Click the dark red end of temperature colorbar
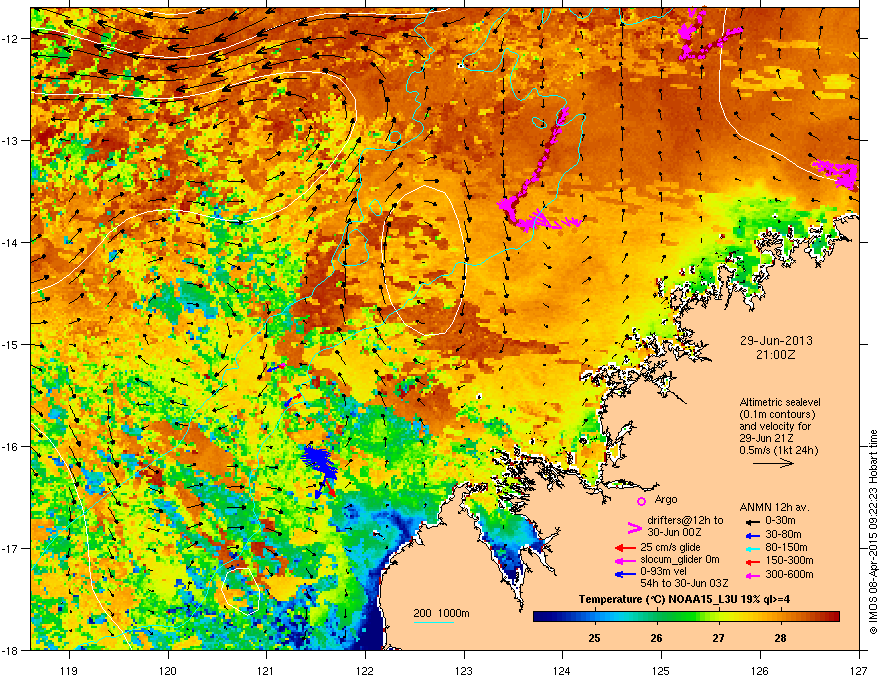This screenshot has width=880, height=680. click(x=832, y=617)
